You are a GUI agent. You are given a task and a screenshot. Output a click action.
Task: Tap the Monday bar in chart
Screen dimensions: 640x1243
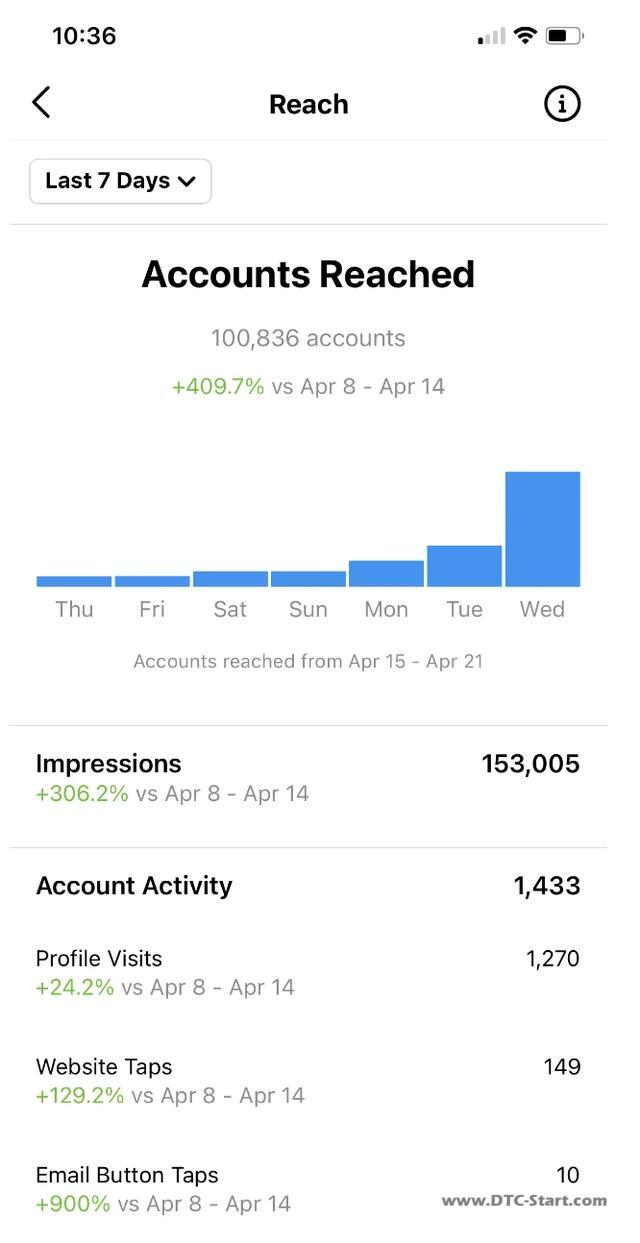[x=386, y=573]
